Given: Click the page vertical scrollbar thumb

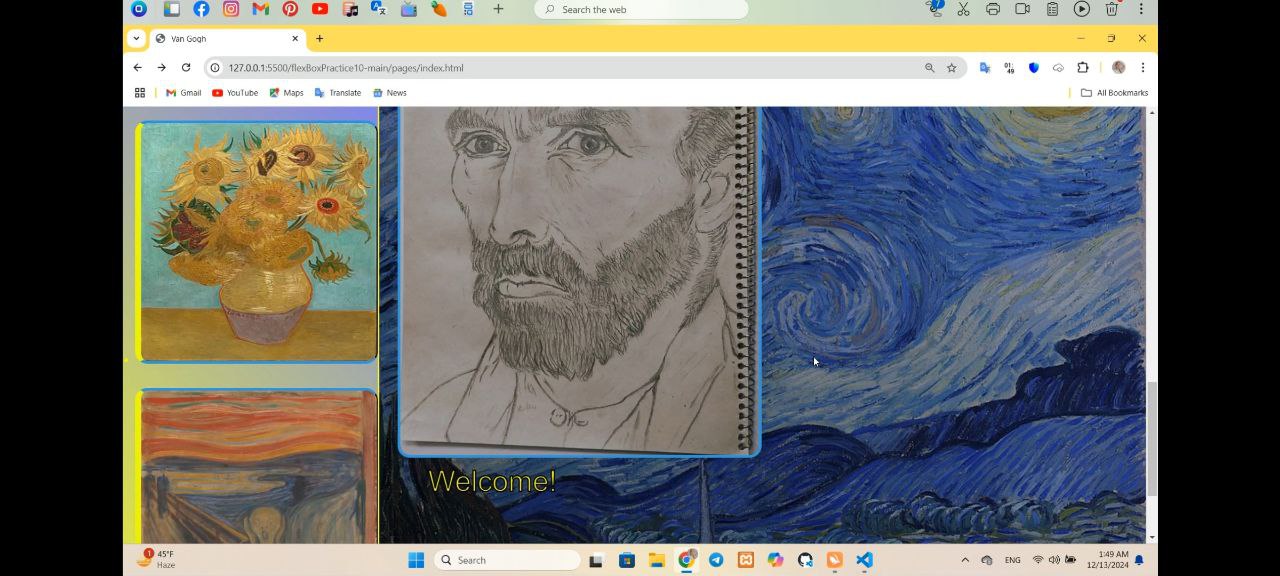Looking at the screenshot, I should pos(1151,438).
